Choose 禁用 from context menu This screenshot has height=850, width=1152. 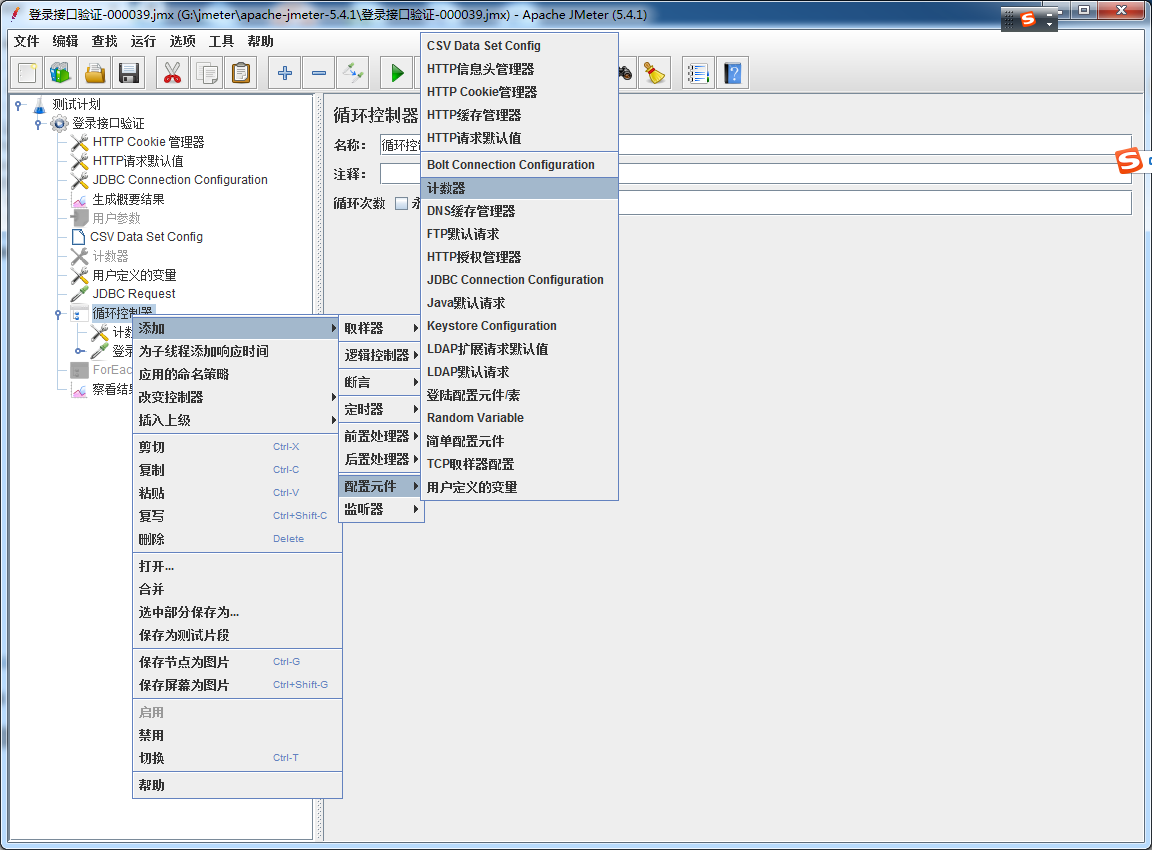pyautogui.click(x=237, y=735)
